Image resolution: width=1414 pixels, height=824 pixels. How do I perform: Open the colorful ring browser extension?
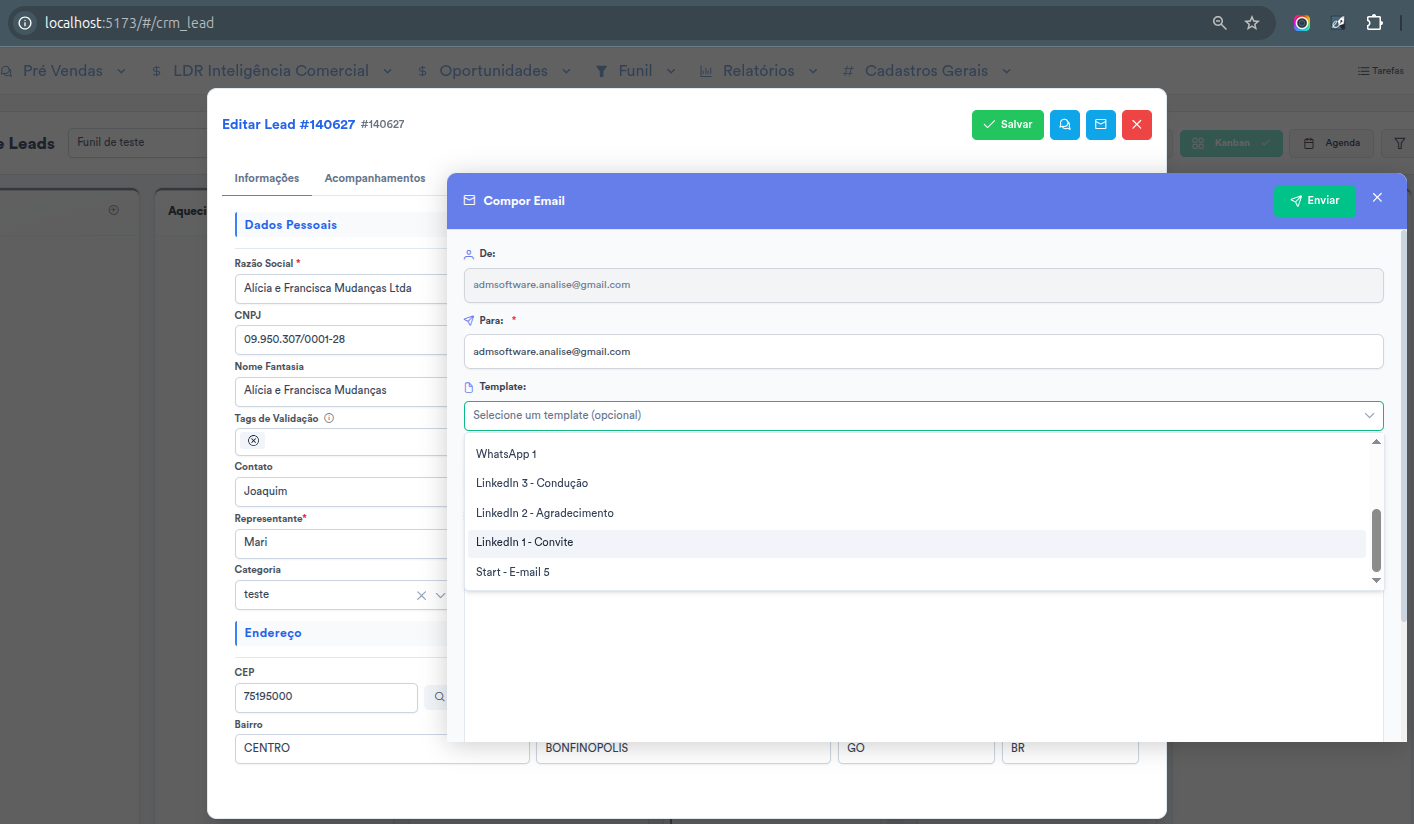point(1302,22)
